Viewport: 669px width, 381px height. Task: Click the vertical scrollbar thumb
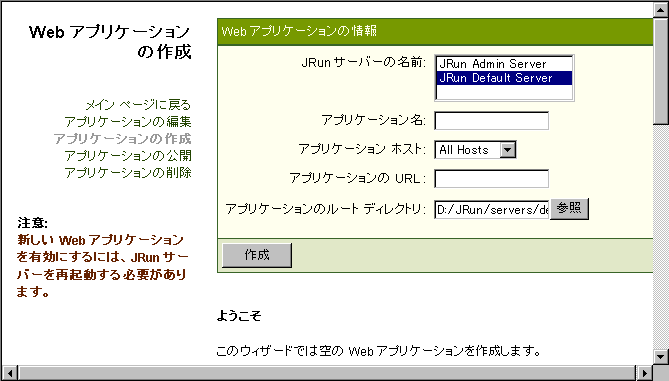pyautogui.click(x=660, y=71)
